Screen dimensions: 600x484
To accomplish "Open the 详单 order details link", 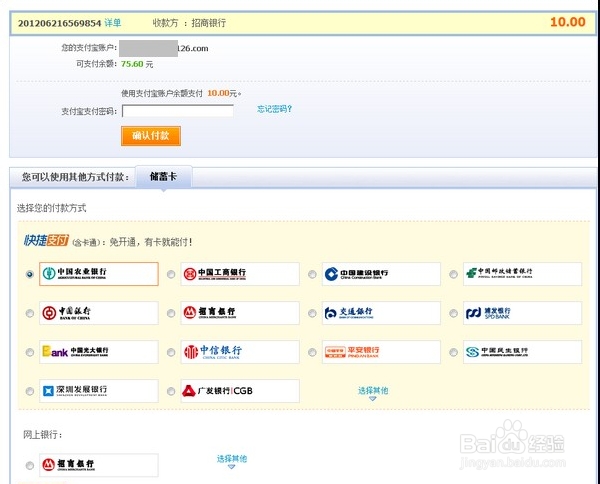I will (x=112, y=23).
